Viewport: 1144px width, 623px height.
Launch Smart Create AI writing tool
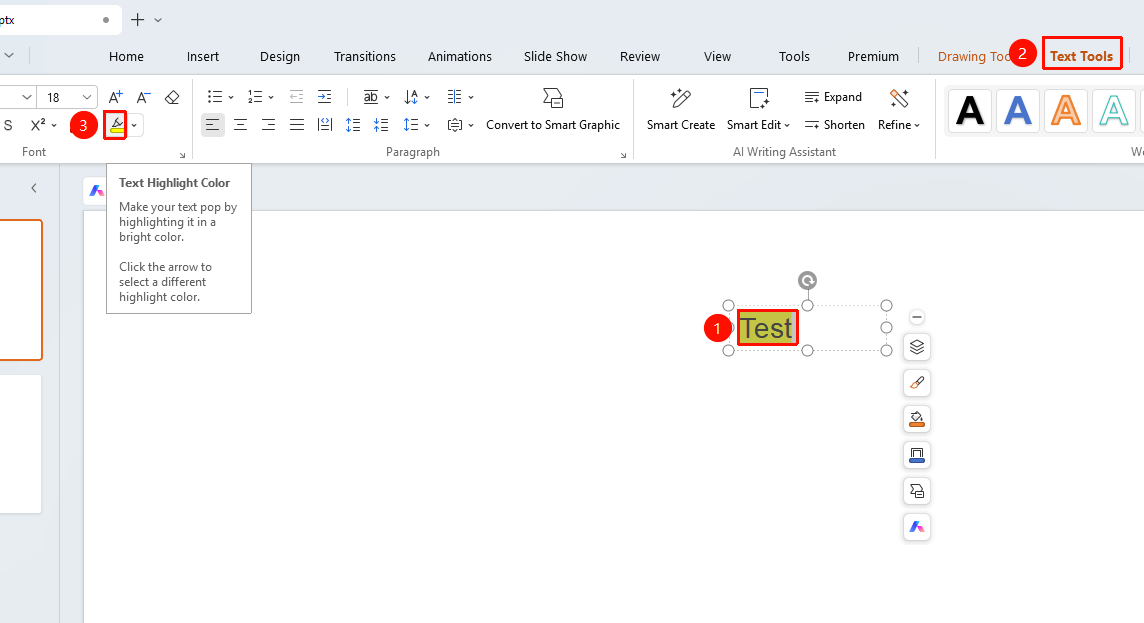681,109
